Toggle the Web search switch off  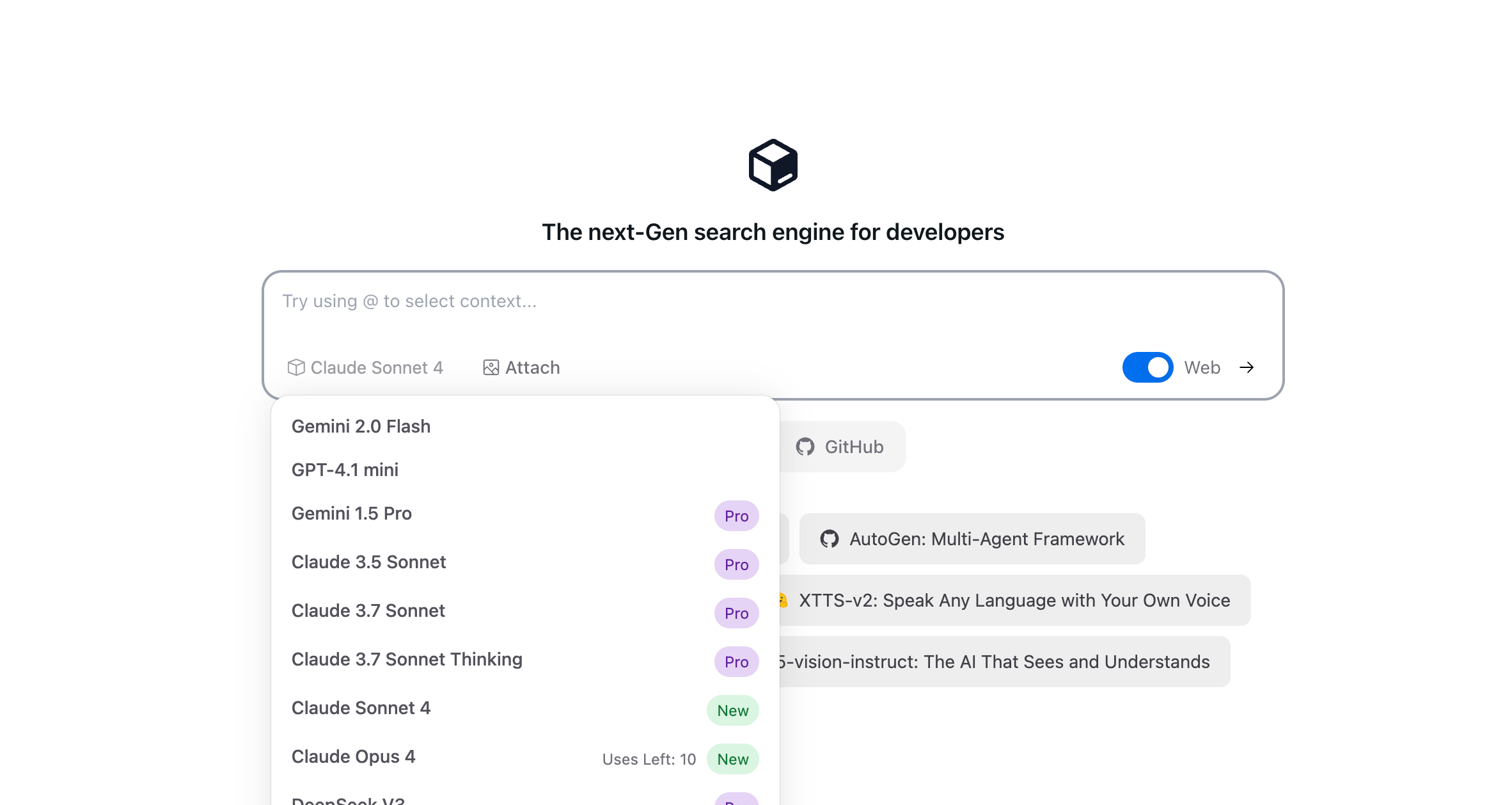click(1147, 367)
